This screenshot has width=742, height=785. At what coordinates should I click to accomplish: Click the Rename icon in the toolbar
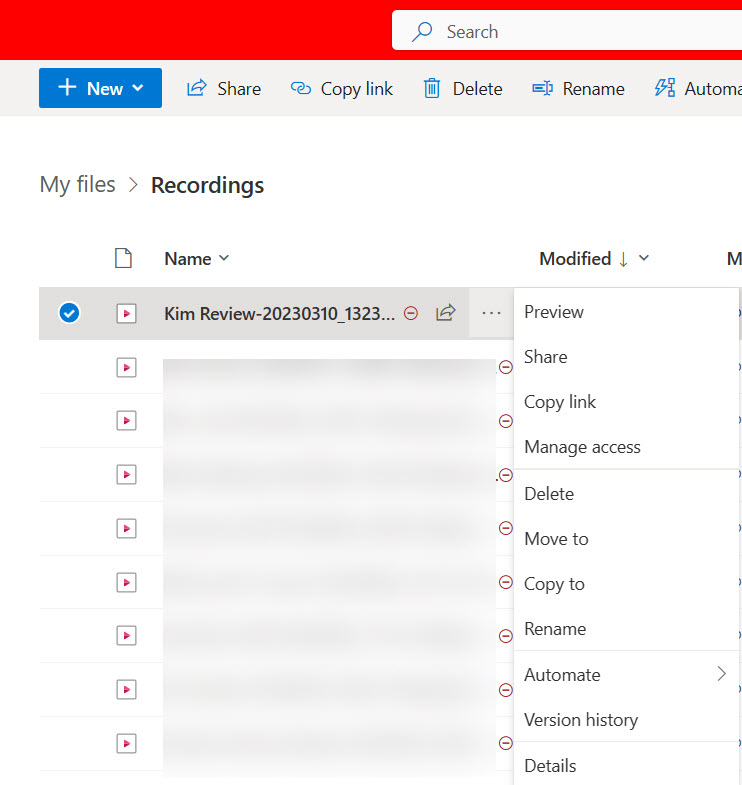coord(542,88)
